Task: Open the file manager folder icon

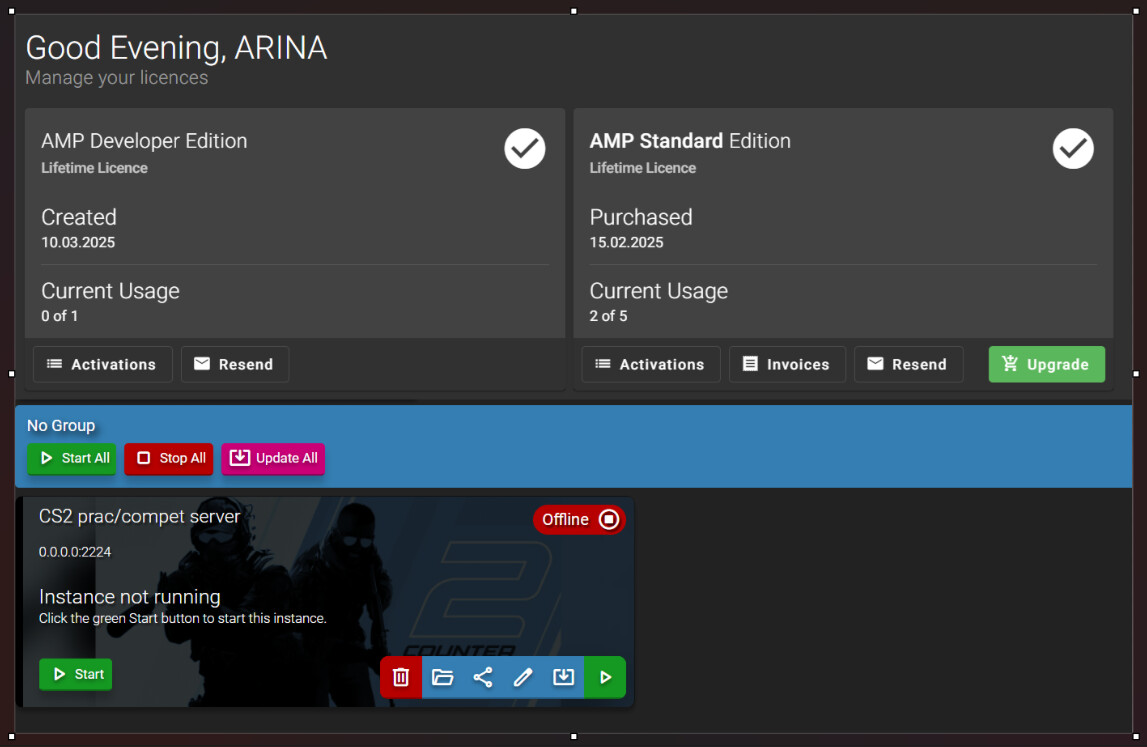Action: [x=443, y=677]
